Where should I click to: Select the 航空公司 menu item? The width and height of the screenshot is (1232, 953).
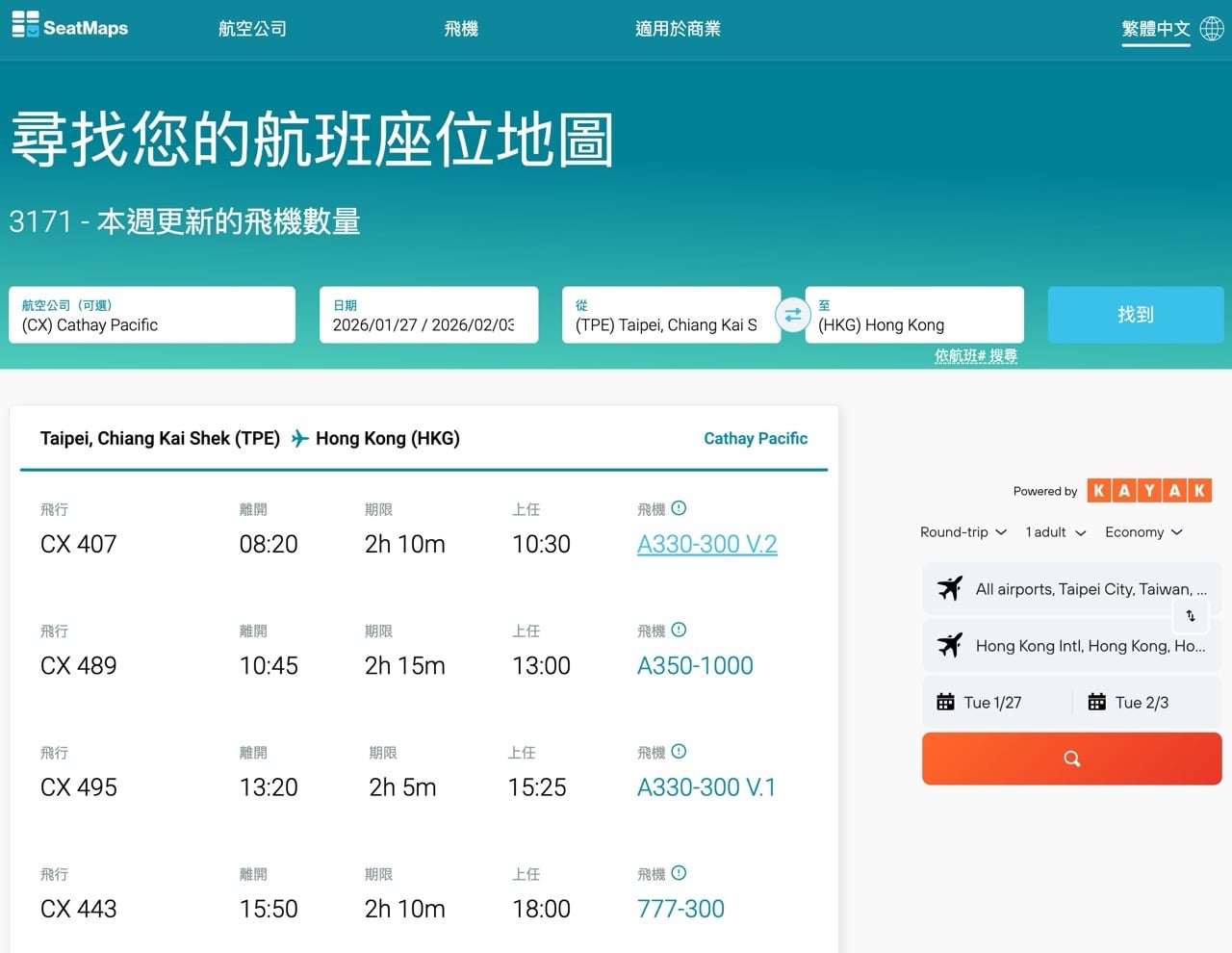point(252,28)
